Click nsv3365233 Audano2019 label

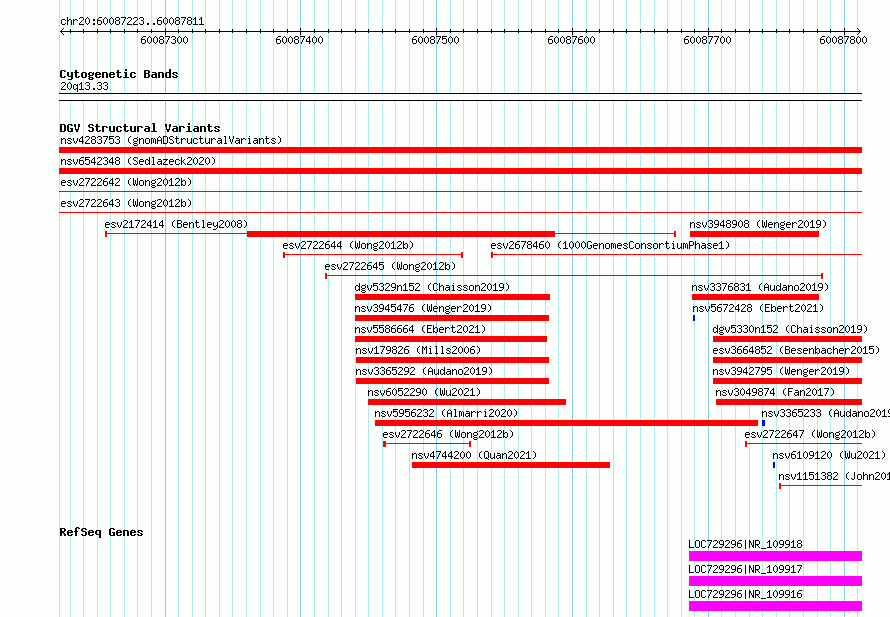coord(825,413)
